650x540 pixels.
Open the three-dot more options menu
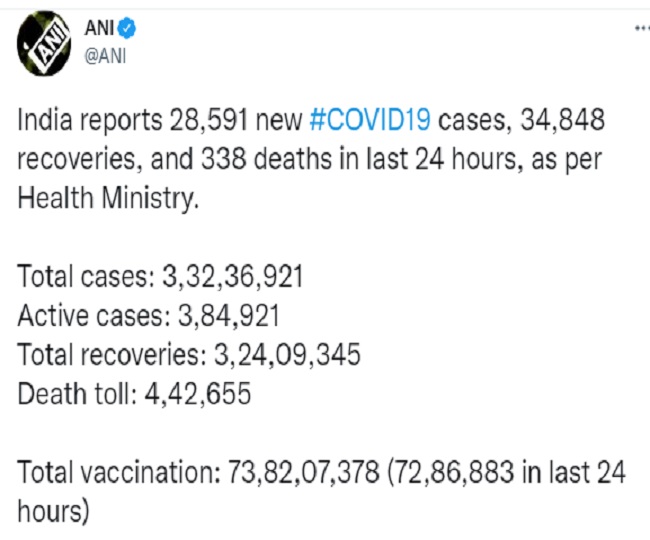tap(642, 29)
